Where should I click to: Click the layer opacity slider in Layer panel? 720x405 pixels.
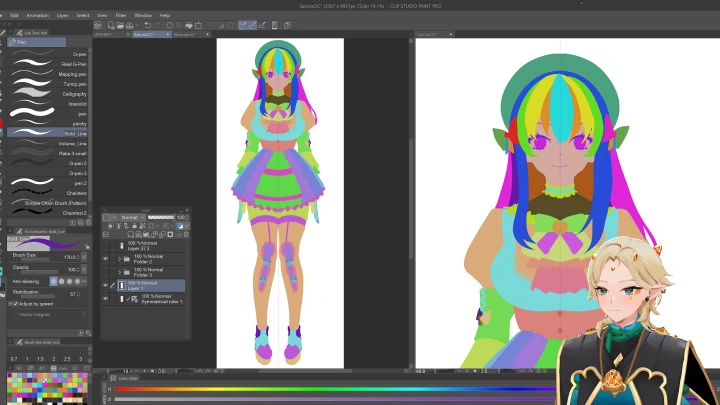click(x=161, y=217)
